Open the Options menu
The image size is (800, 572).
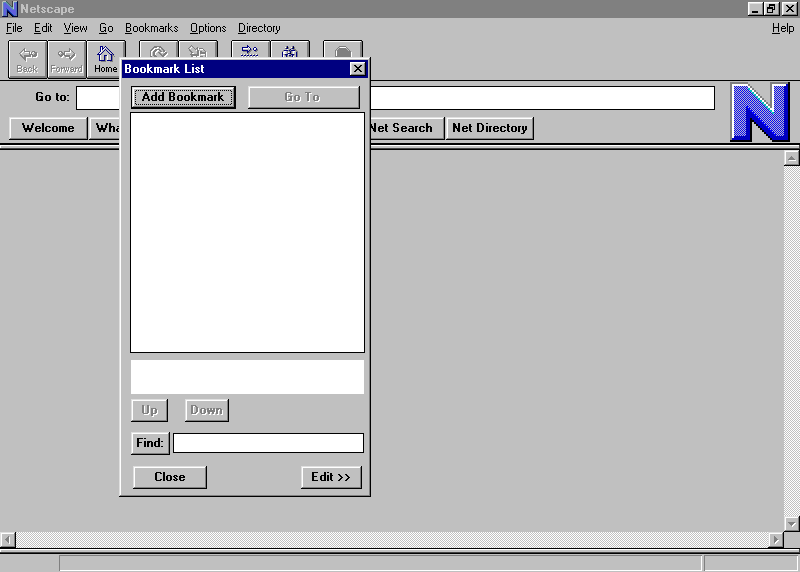(x=208, y=28)
